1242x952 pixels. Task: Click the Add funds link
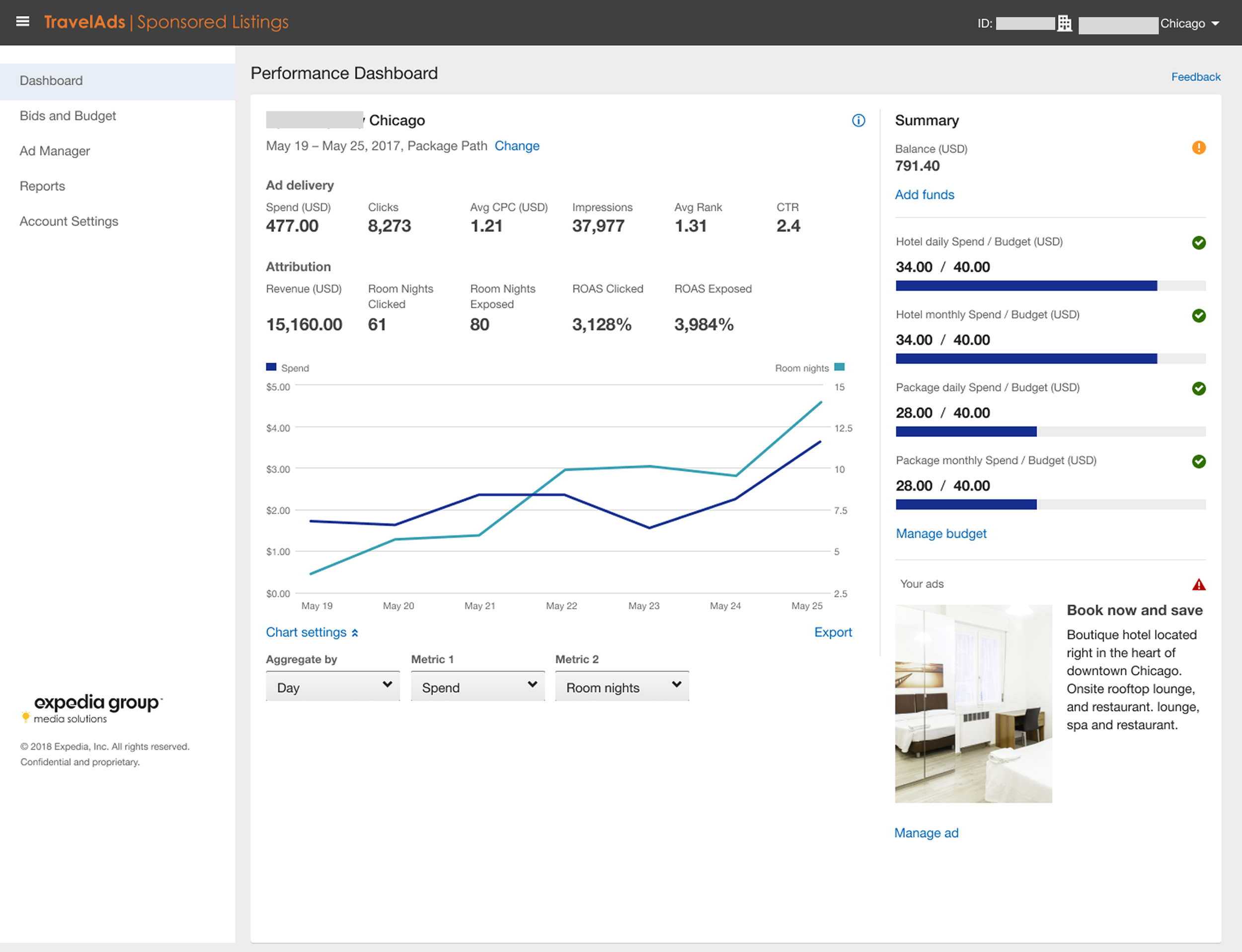(924, 194)
